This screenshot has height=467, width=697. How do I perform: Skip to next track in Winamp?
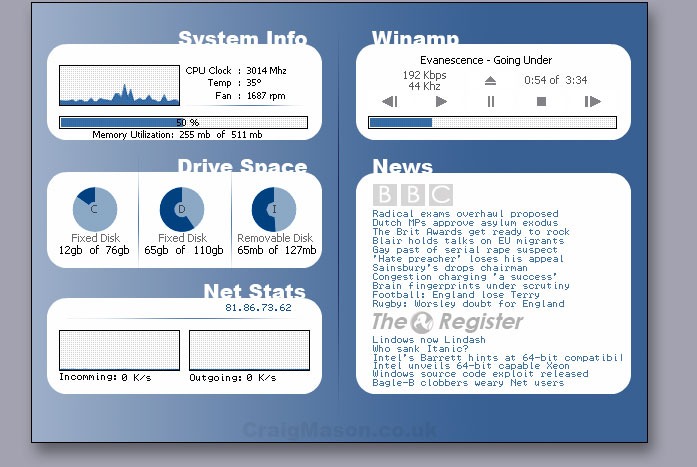point(593,102)
